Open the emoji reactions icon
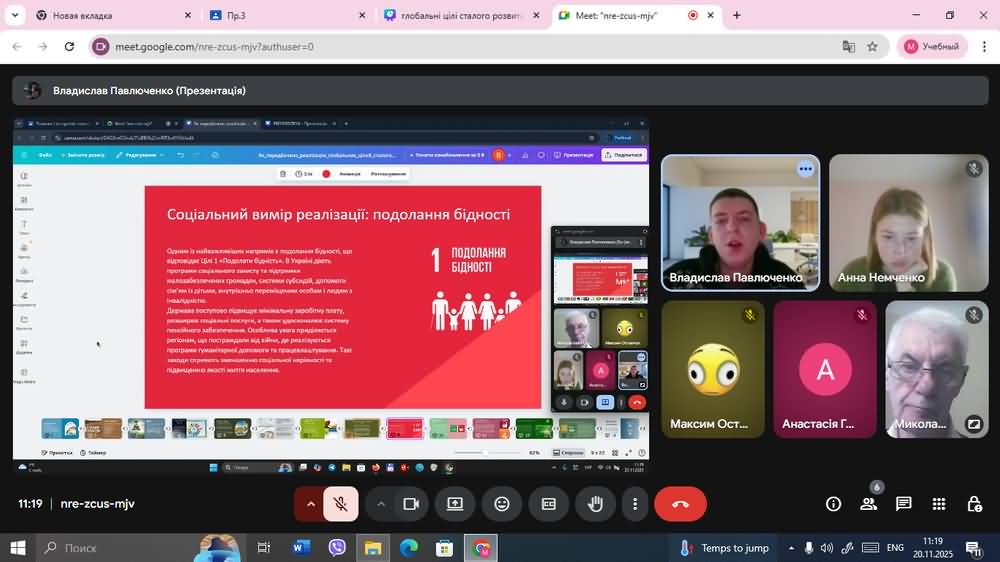The height and width of the screenshot is (562, 1000). [502, 504]
